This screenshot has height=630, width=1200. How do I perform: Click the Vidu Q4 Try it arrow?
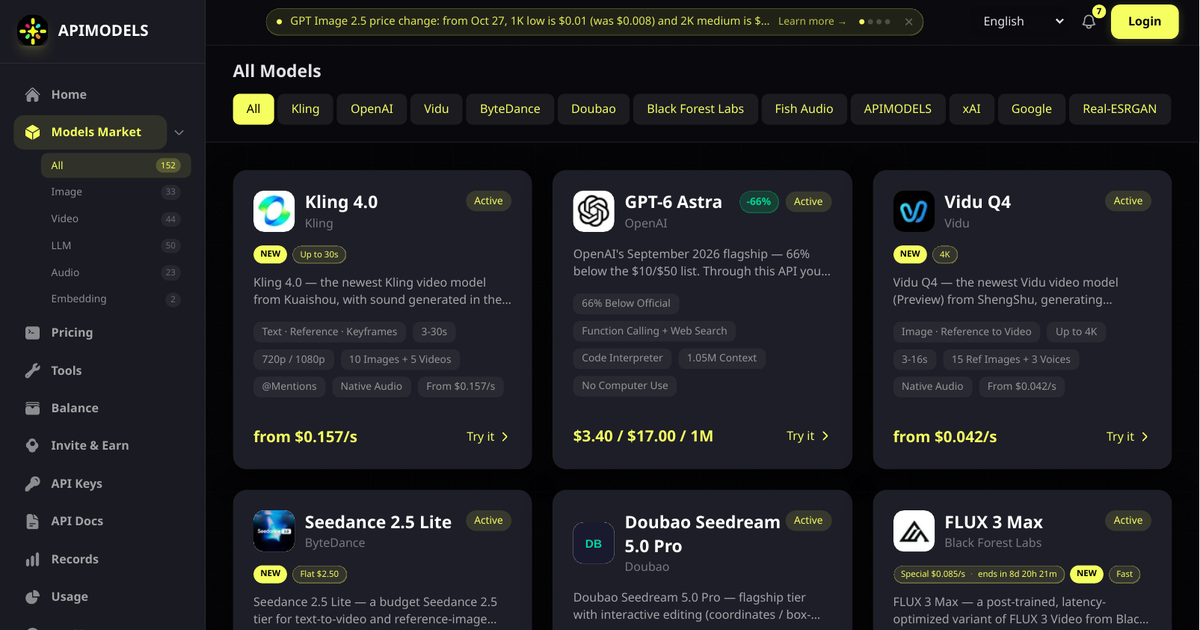tap(1145, 436)
